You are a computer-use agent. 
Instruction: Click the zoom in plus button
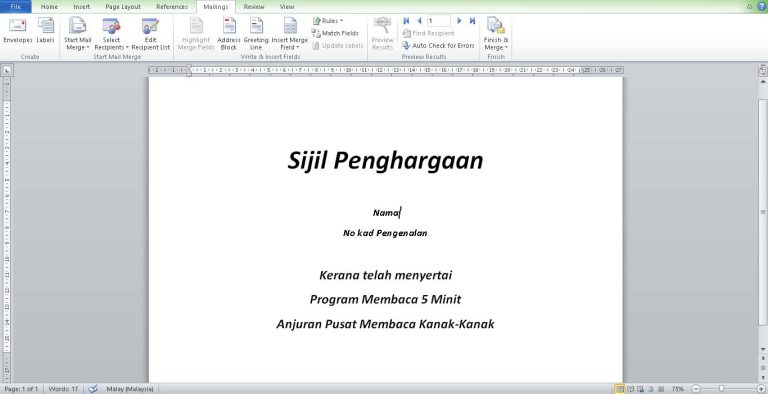coord(761,389)
